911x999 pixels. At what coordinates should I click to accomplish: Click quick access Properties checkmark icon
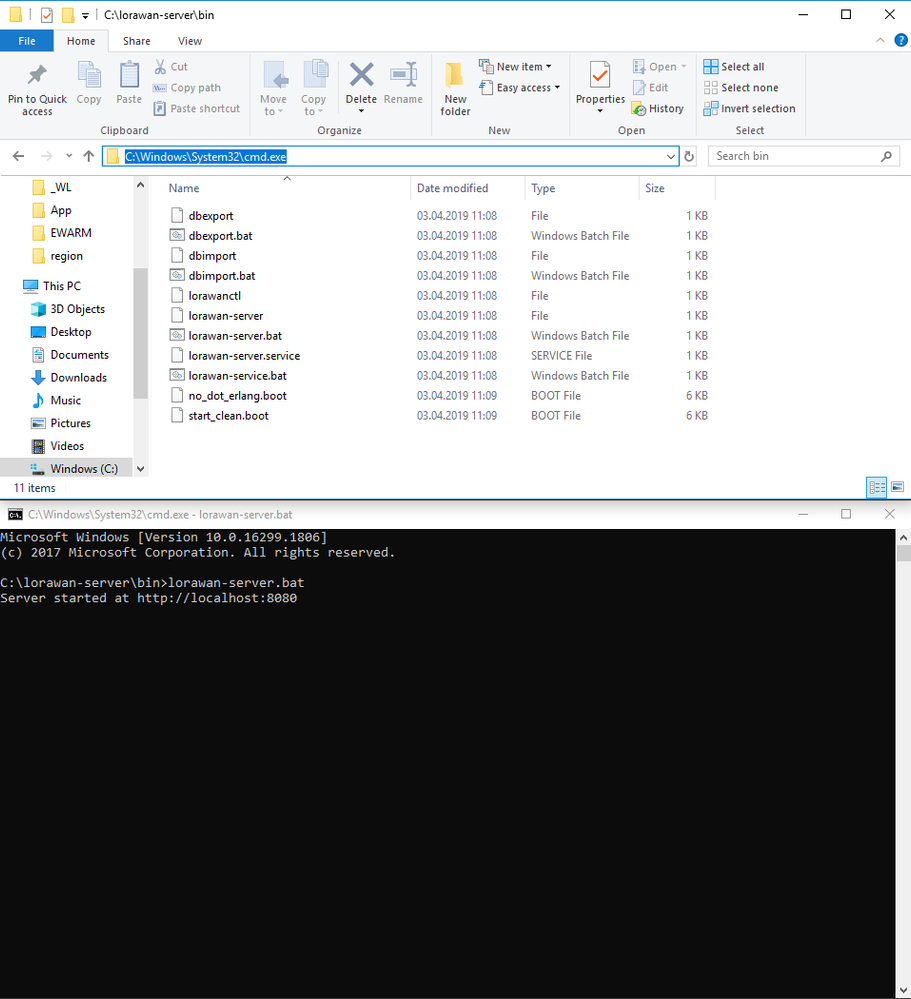(47, 15)
